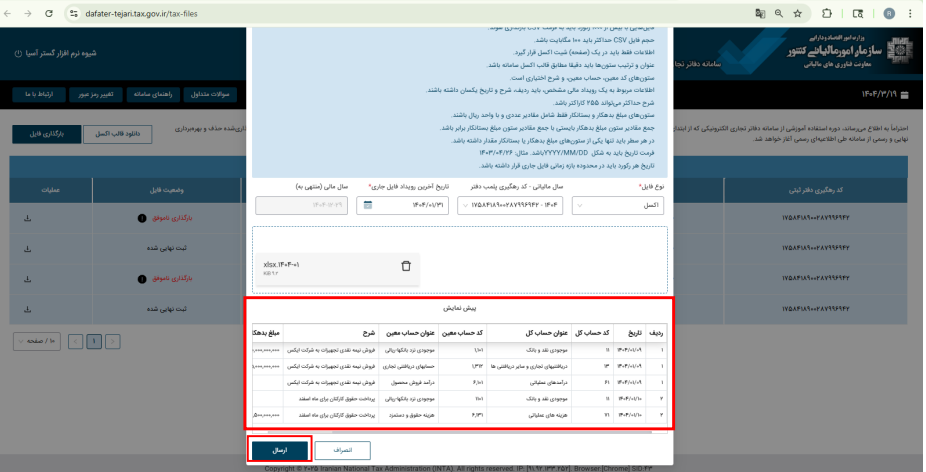The image size is (926, 472).
Task: Open the browser extensions puzzle icon
Action: (827, 14)
